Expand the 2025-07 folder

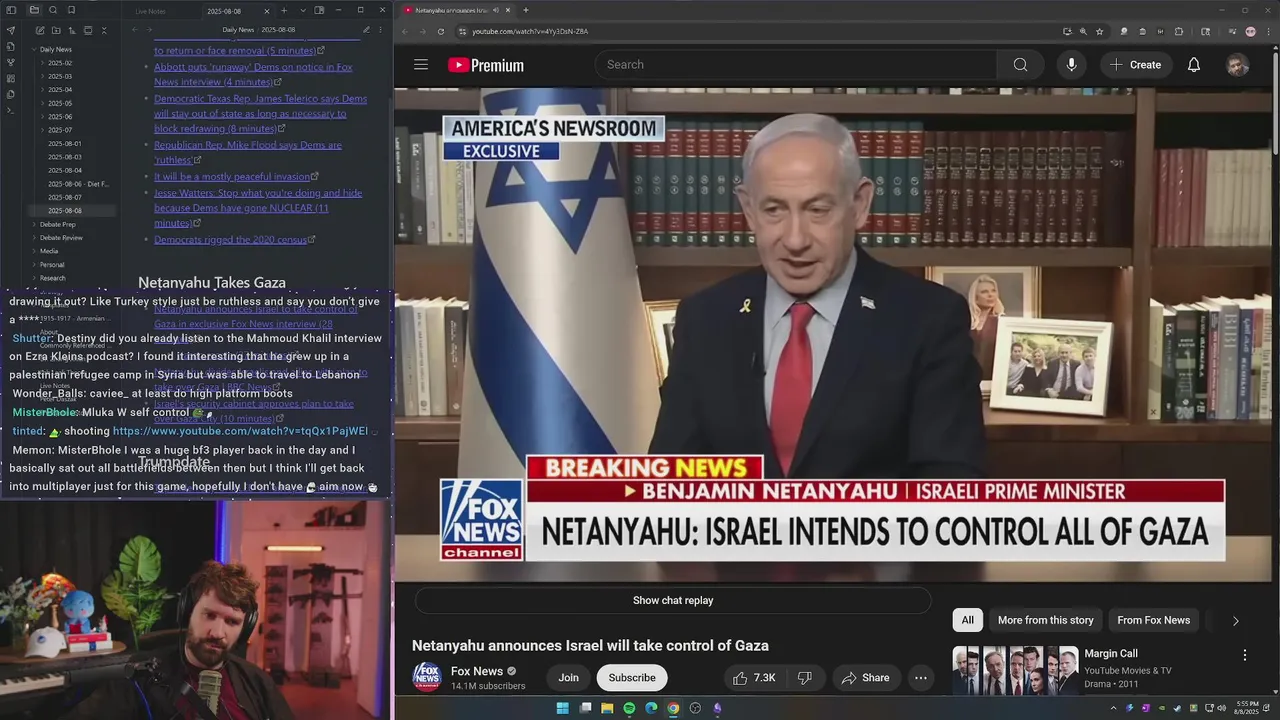point(43,130)
